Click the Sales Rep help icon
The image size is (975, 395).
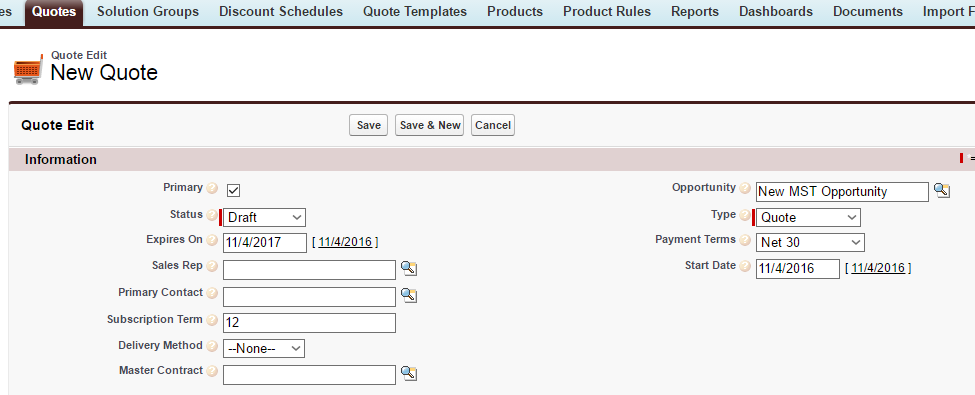pos(212,267)
